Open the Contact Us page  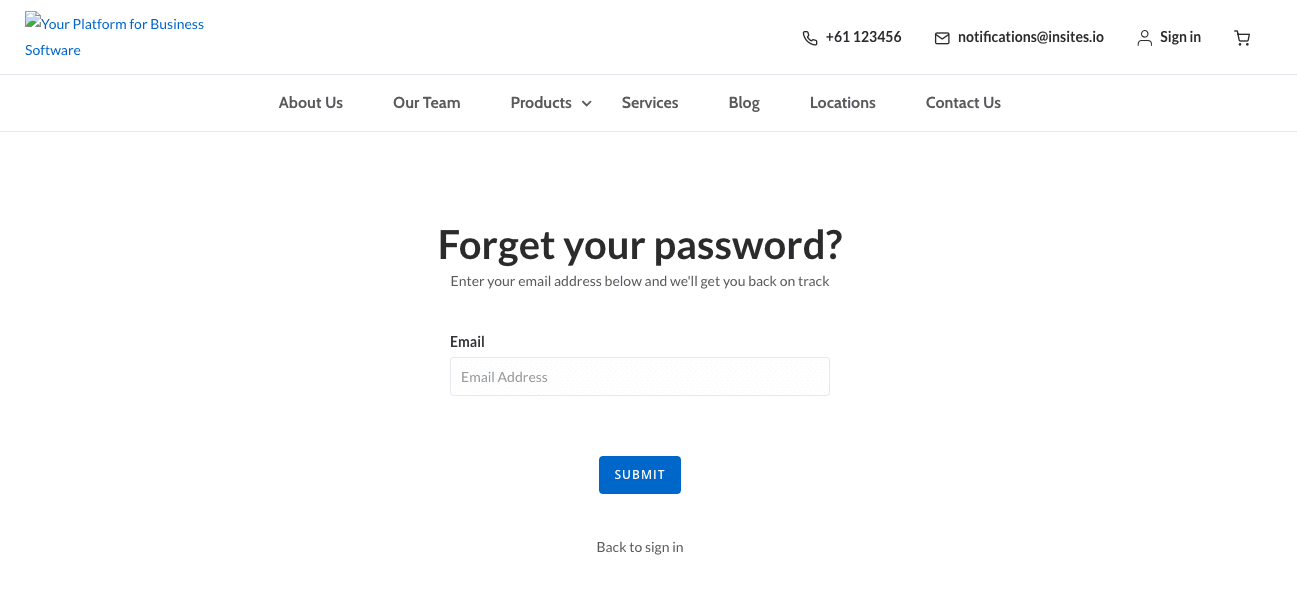(963, 103)
